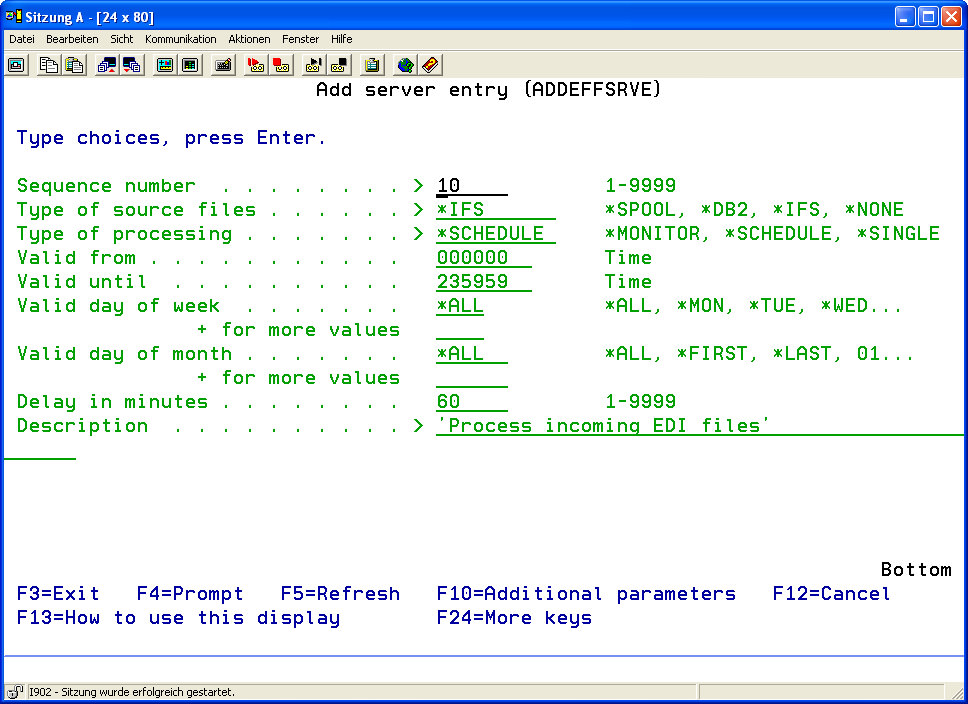Click the F3=Exit function key label

(58, 594)
